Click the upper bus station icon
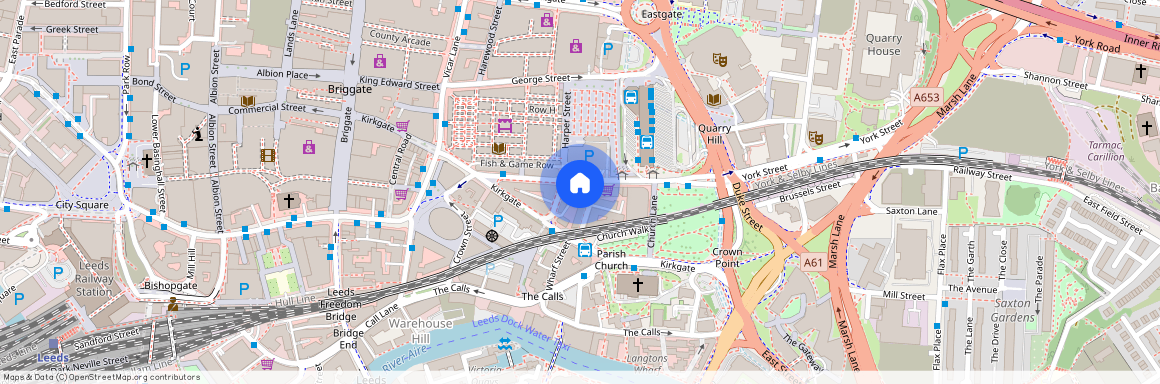Screen dimensions: 1160x384 pos(631,97)
